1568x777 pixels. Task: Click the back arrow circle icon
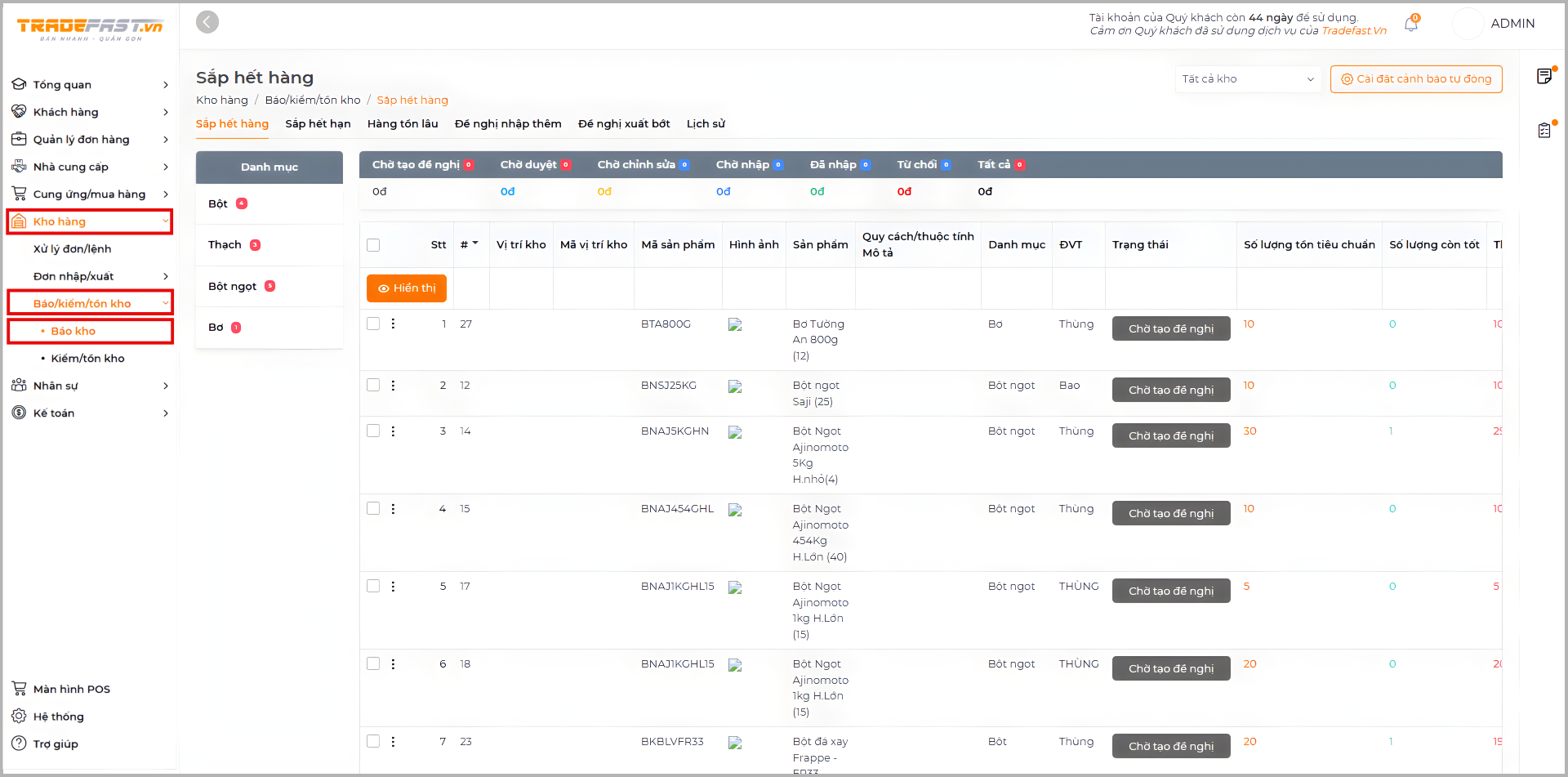coord(207,22)
